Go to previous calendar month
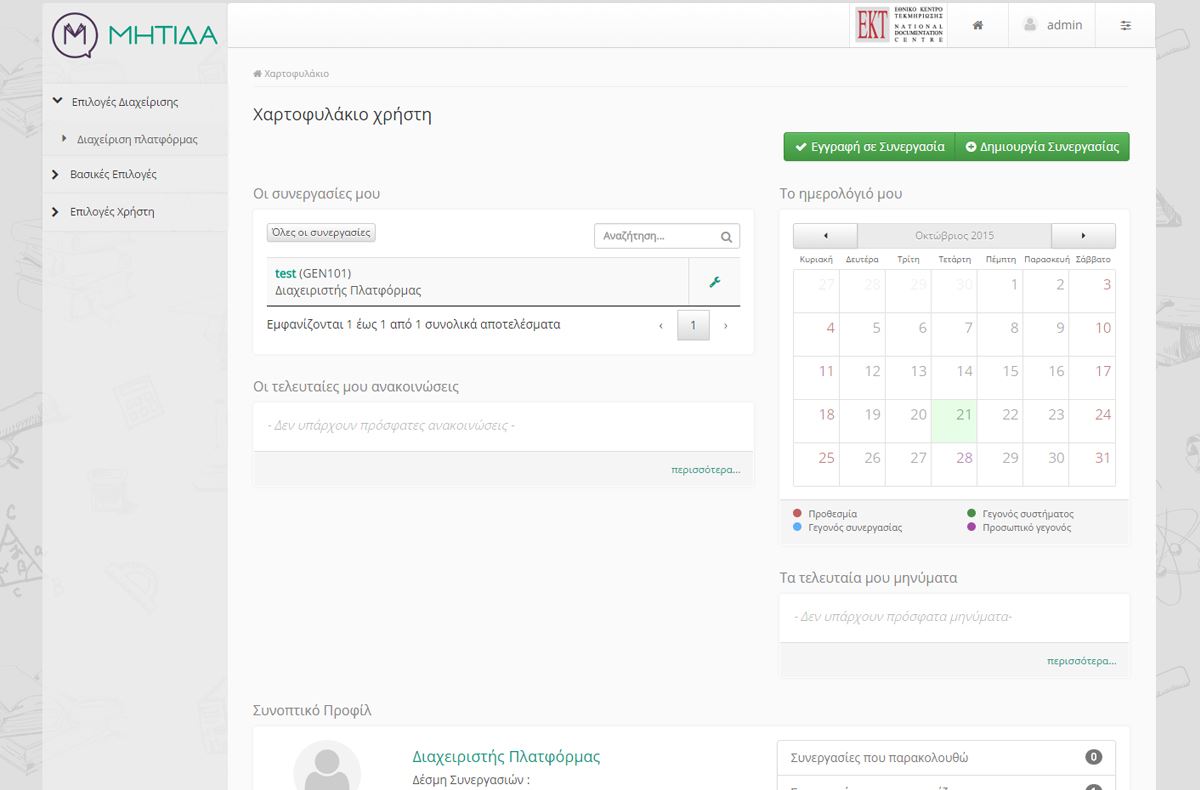The image size is (1200, 790). pyautogui.click(x=825, y=236)
